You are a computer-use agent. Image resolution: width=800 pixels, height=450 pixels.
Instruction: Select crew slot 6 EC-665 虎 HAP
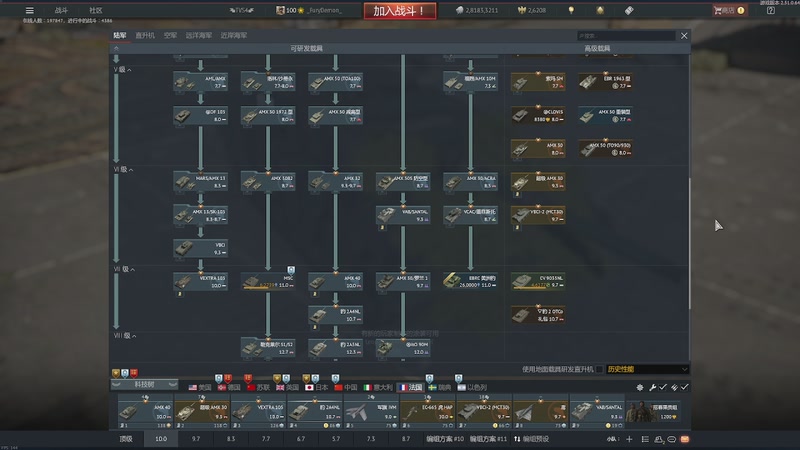pos(428,412)
